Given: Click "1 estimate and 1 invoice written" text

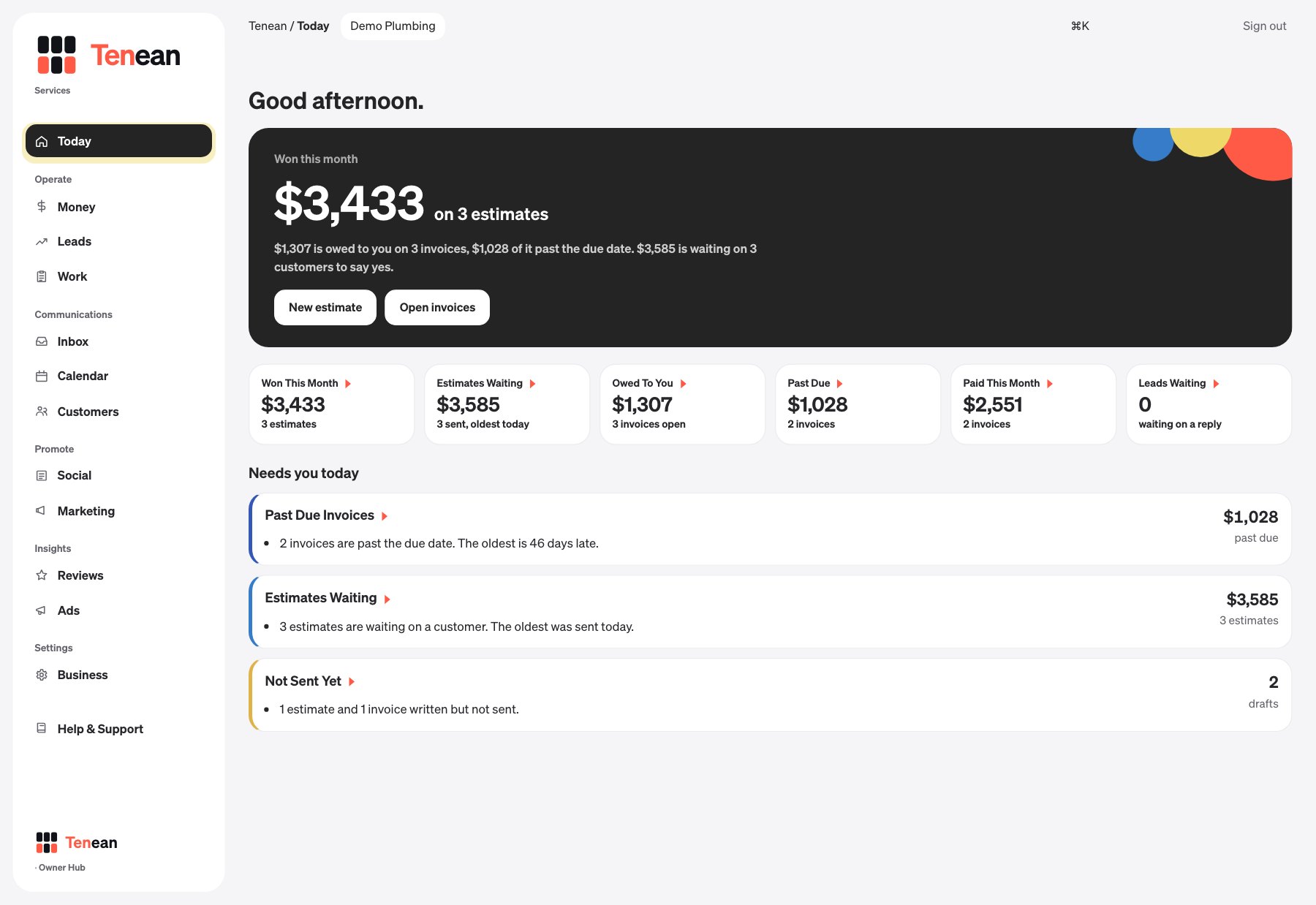Looking at the screenshot, I should point(399,710).
